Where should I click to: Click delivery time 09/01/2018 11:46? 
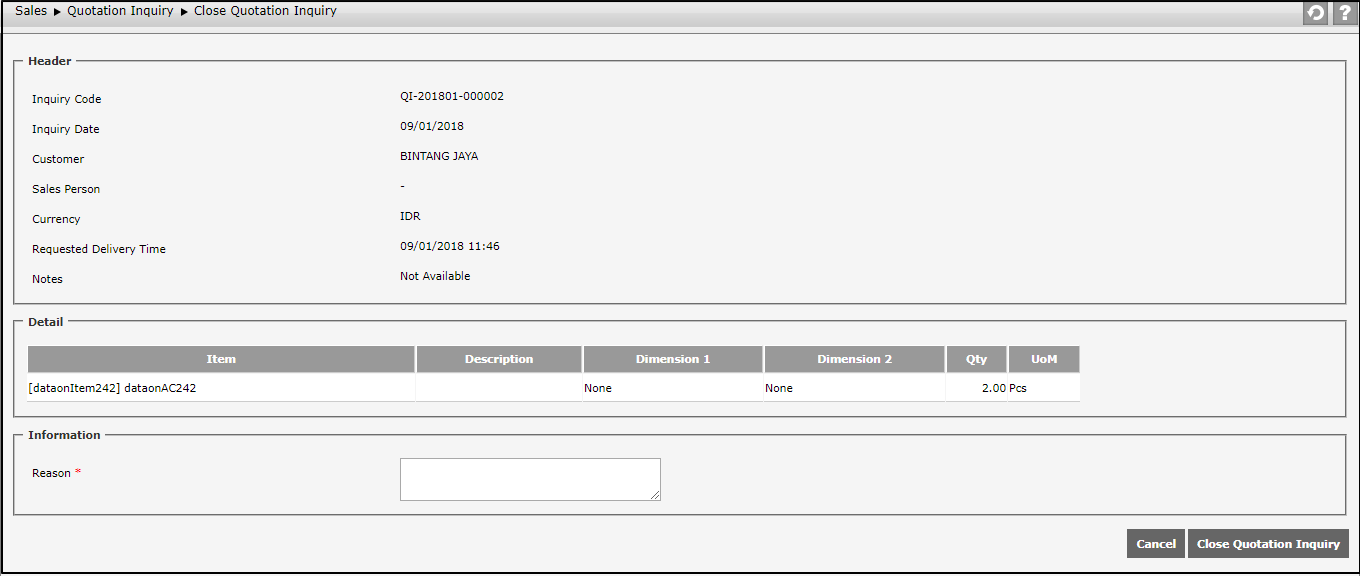click(x=450, y=247)
